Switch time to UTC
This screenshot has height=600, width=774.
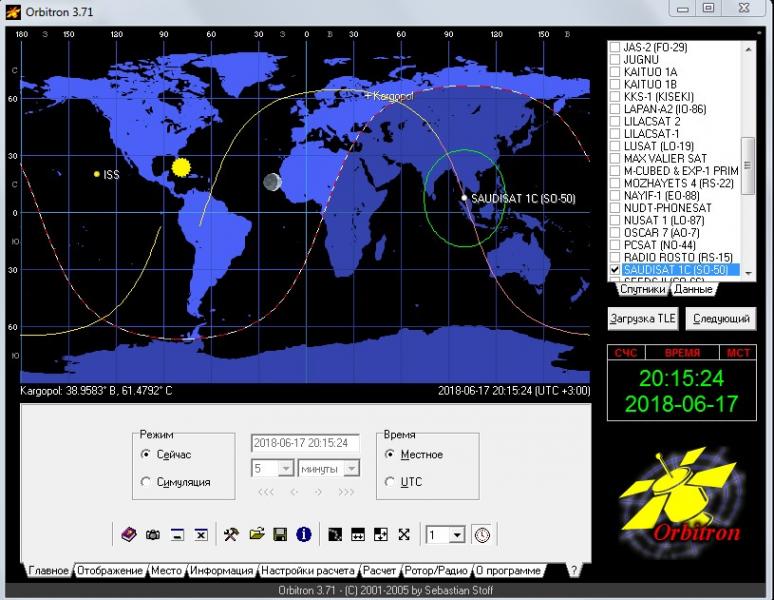pos(390,482)
